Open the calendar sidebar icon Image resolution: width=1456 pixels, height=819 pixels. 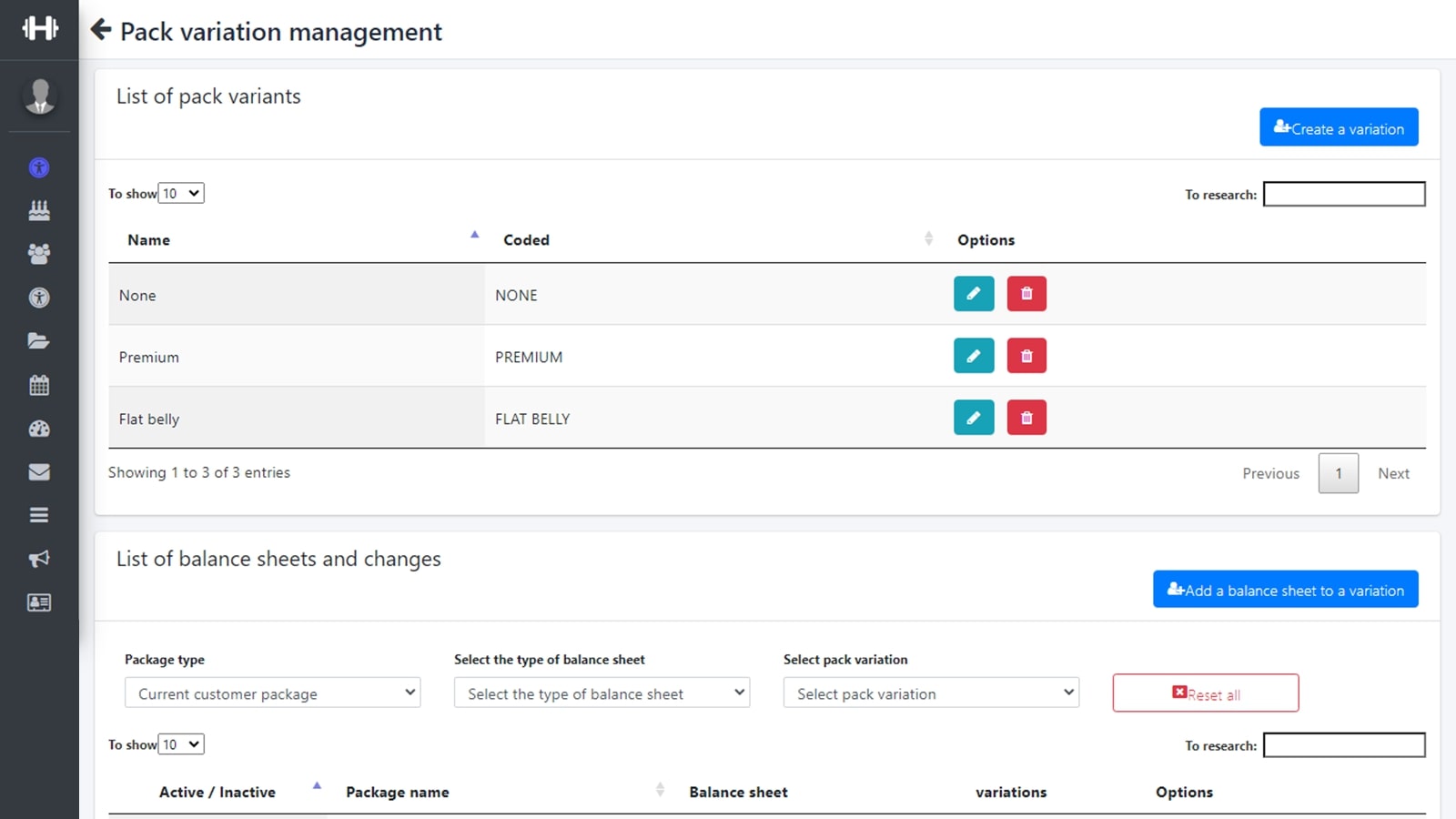pyautogui.click(x=39, y=385)
